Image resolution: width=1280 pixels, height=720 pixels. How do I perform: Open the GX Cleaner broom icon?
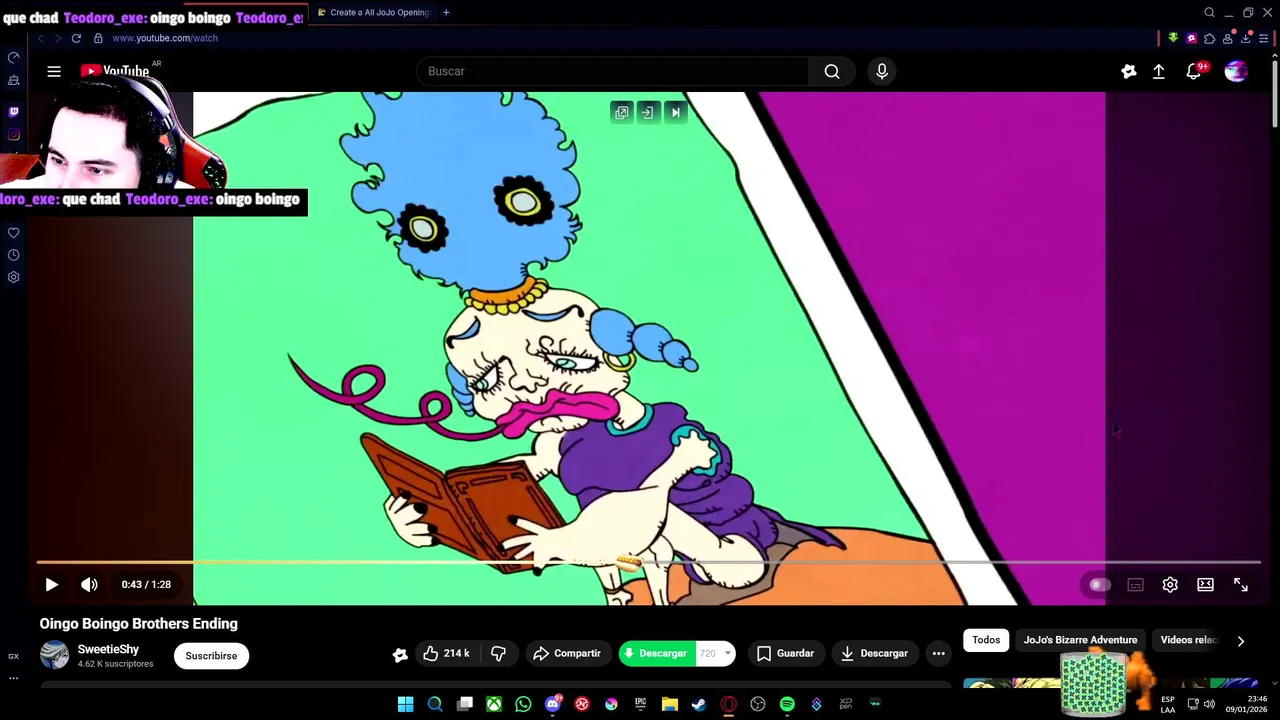tap(14, 80)
